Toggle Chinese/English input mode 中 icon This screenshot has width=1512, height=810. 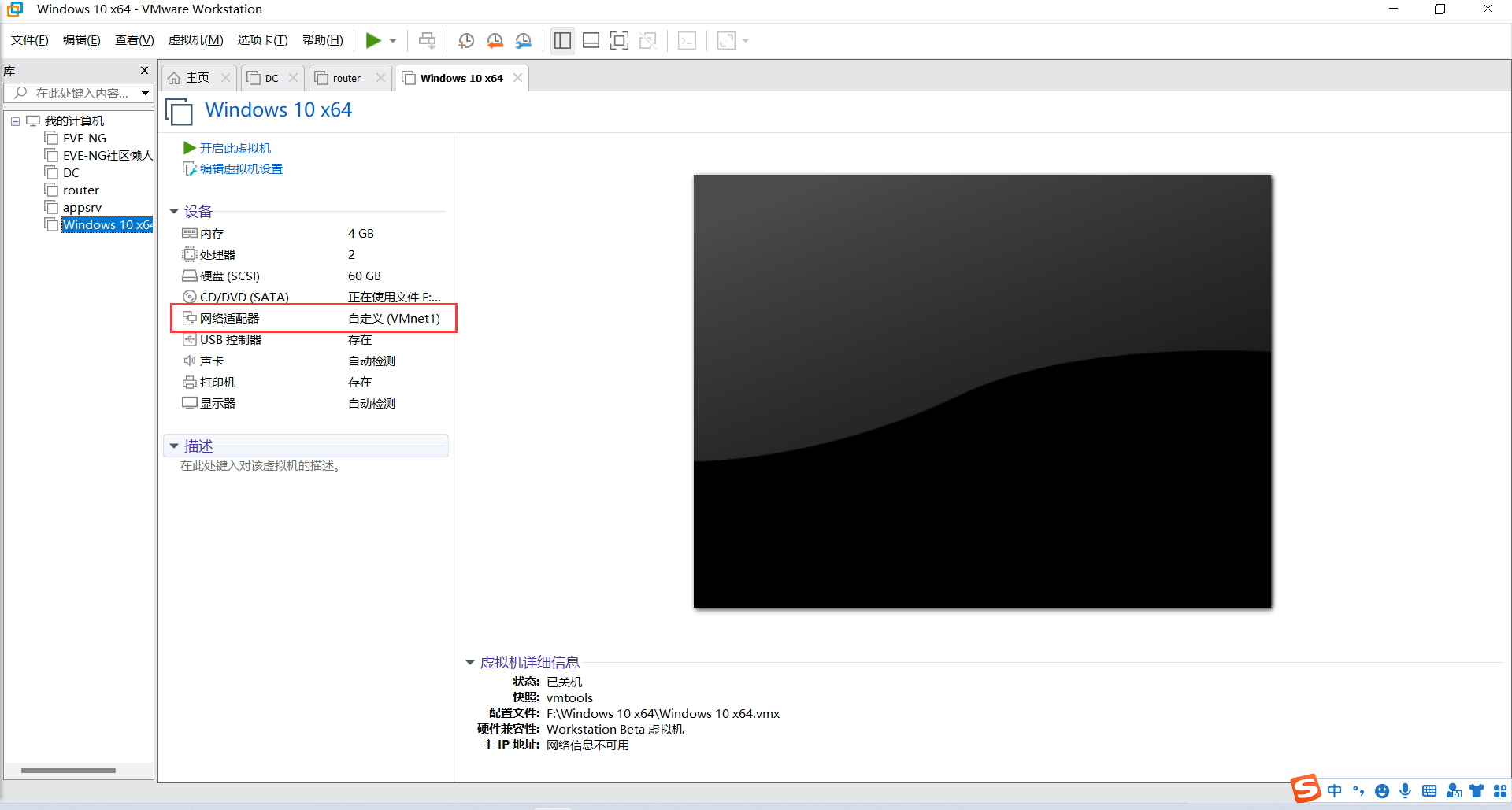(1334, 791)
